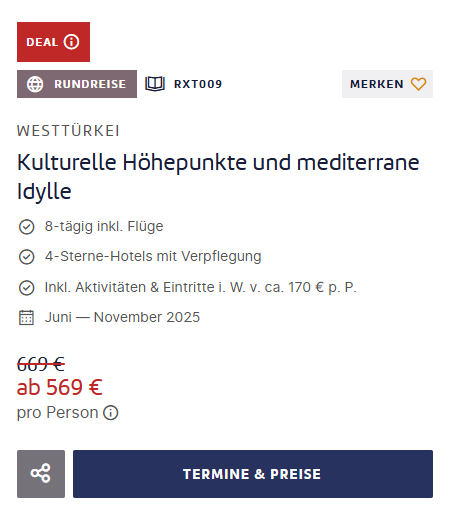Screen dimensions: 454x520
Task: Open the trip title Kulturelle Höhepunkte link
Action: point(218,177)
